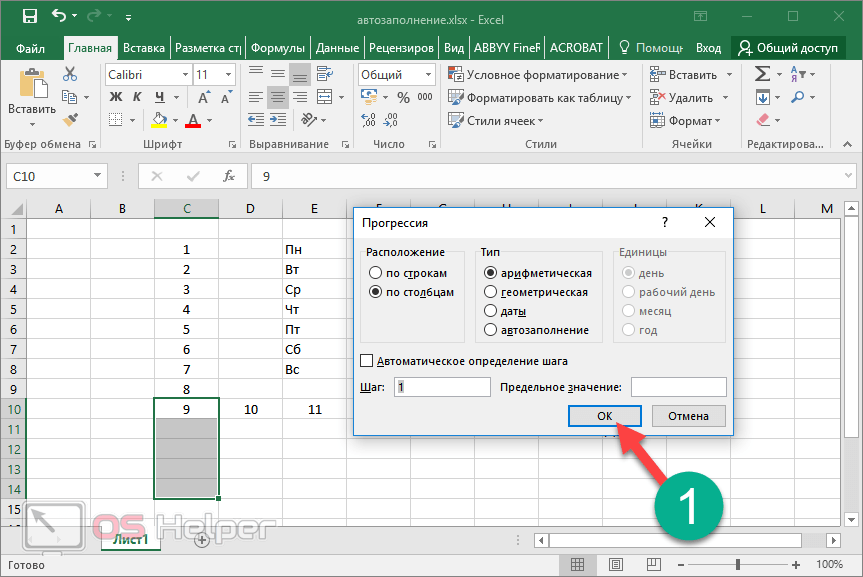Click the Save floppy disk icon
863x577 pixels.
[x=29, y=17]
